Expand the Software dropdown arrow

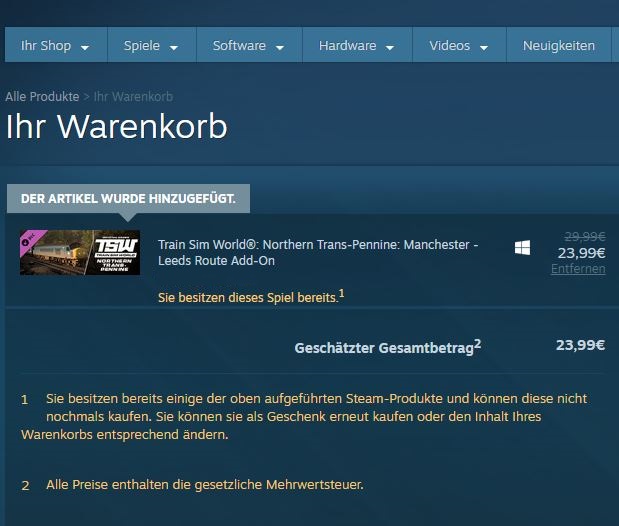(279, 48)
